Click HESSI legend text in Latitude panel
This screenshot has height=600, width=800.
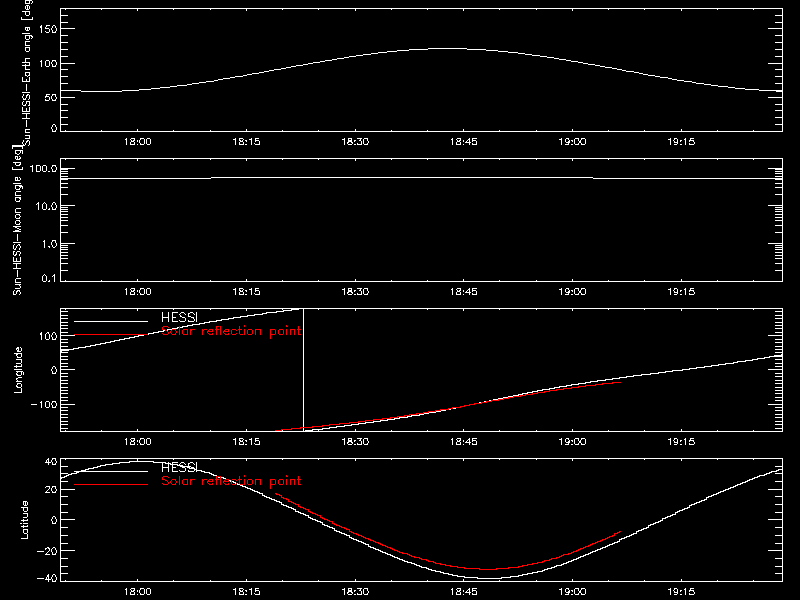[x=179, y=467]
